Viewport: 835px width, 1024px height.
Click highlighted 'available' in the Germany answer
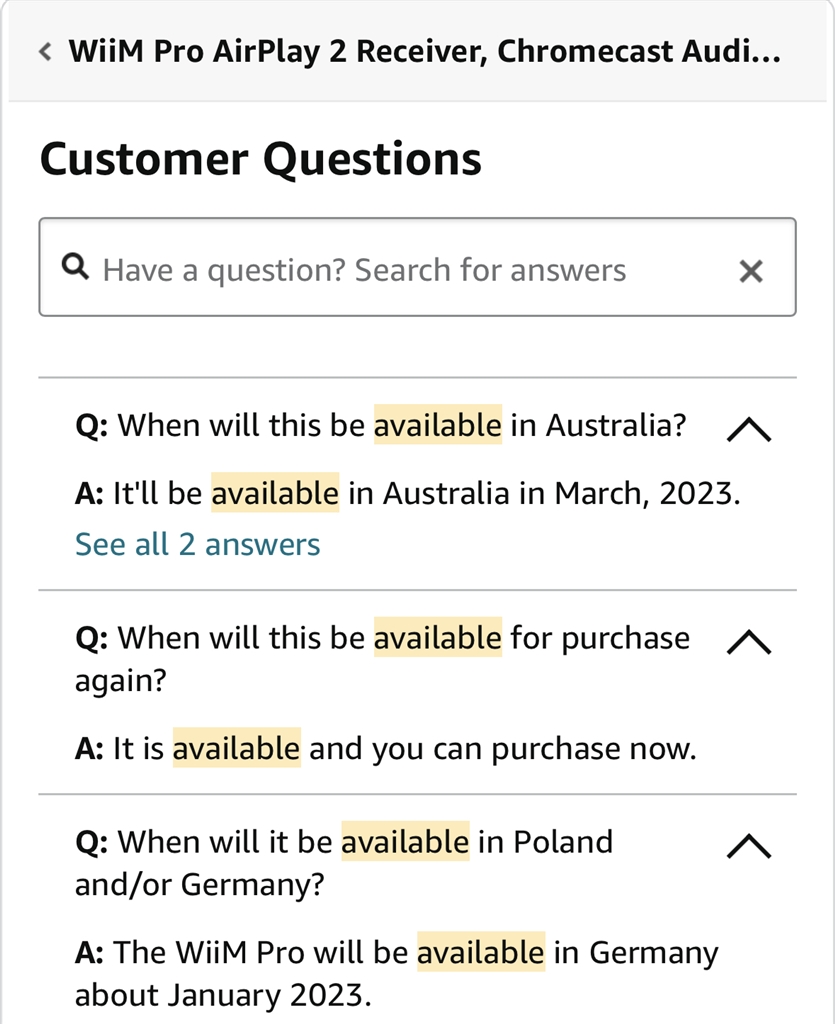coord(481,952)
